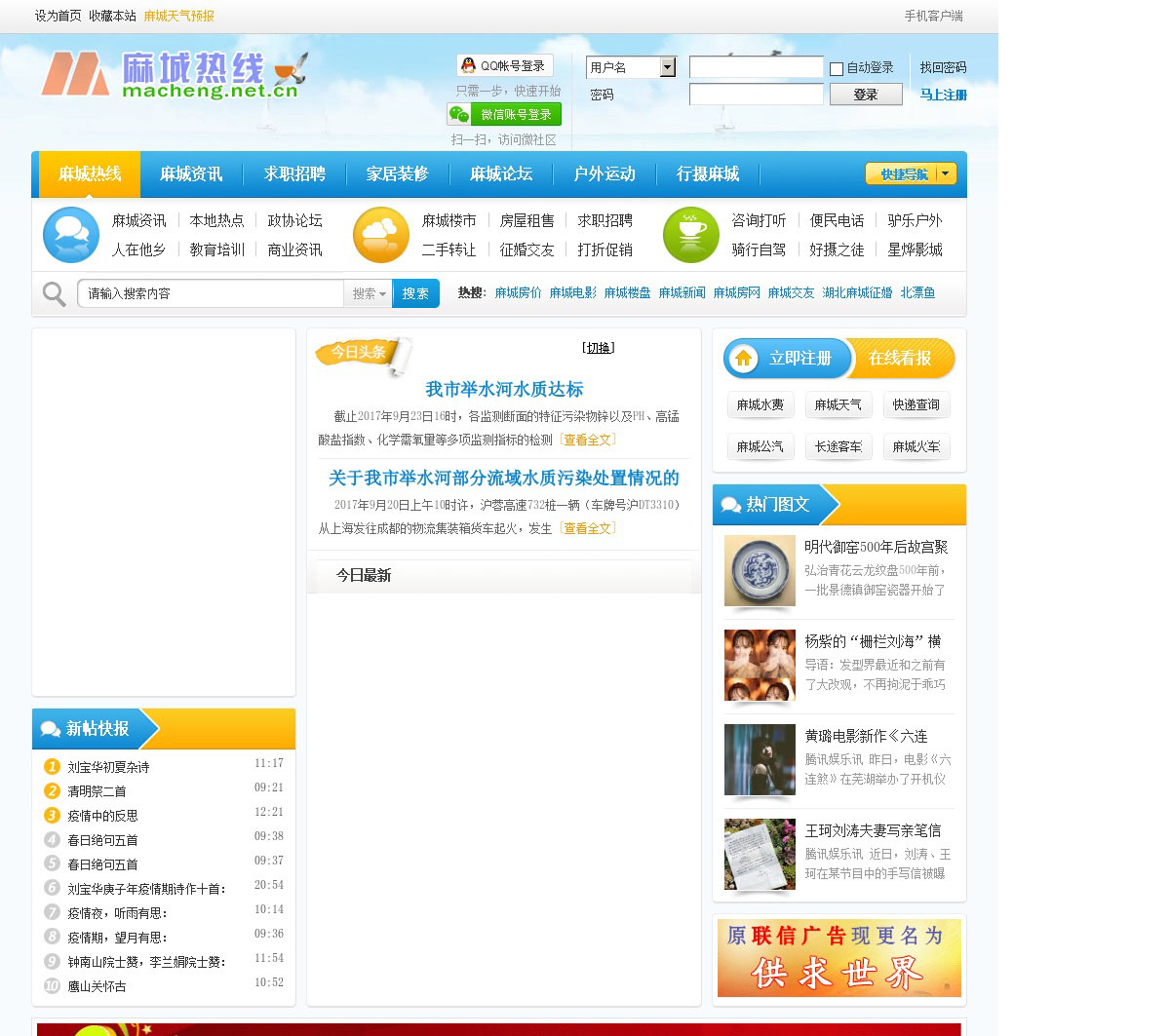Viewport: 1170px width, 1036px height.
Task: Click the magnifying glass search icon
Action: click(55, 293)
